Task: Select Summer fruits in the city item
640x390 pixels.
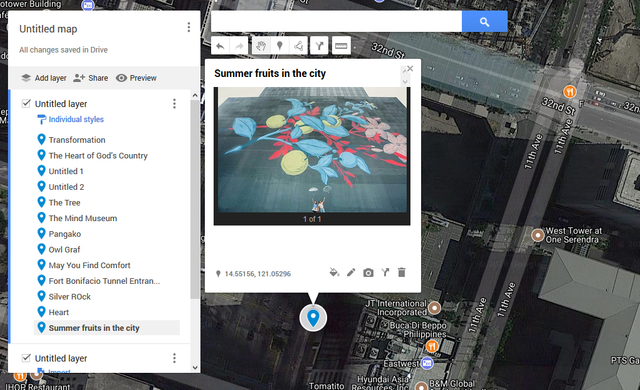Action: (107, 328)
